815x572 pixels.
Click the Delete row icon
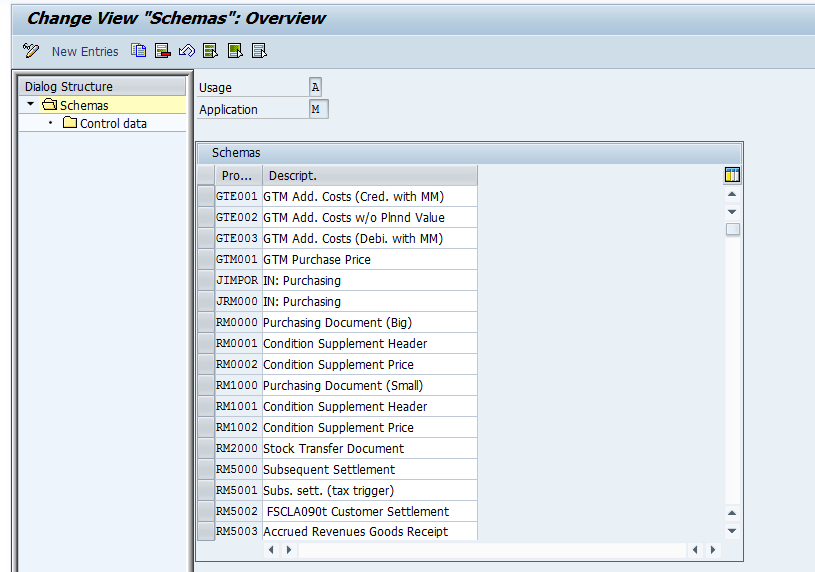[163, 51]
